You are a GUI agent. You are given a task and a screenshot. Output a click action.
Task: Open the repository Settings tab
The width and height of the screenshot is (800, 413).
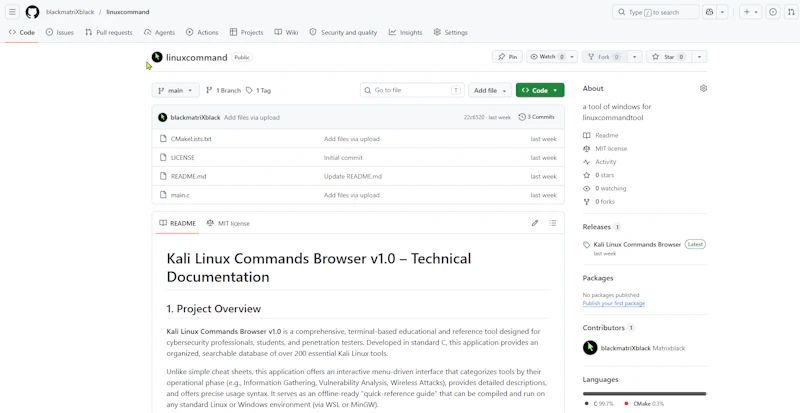pos(451,32)
